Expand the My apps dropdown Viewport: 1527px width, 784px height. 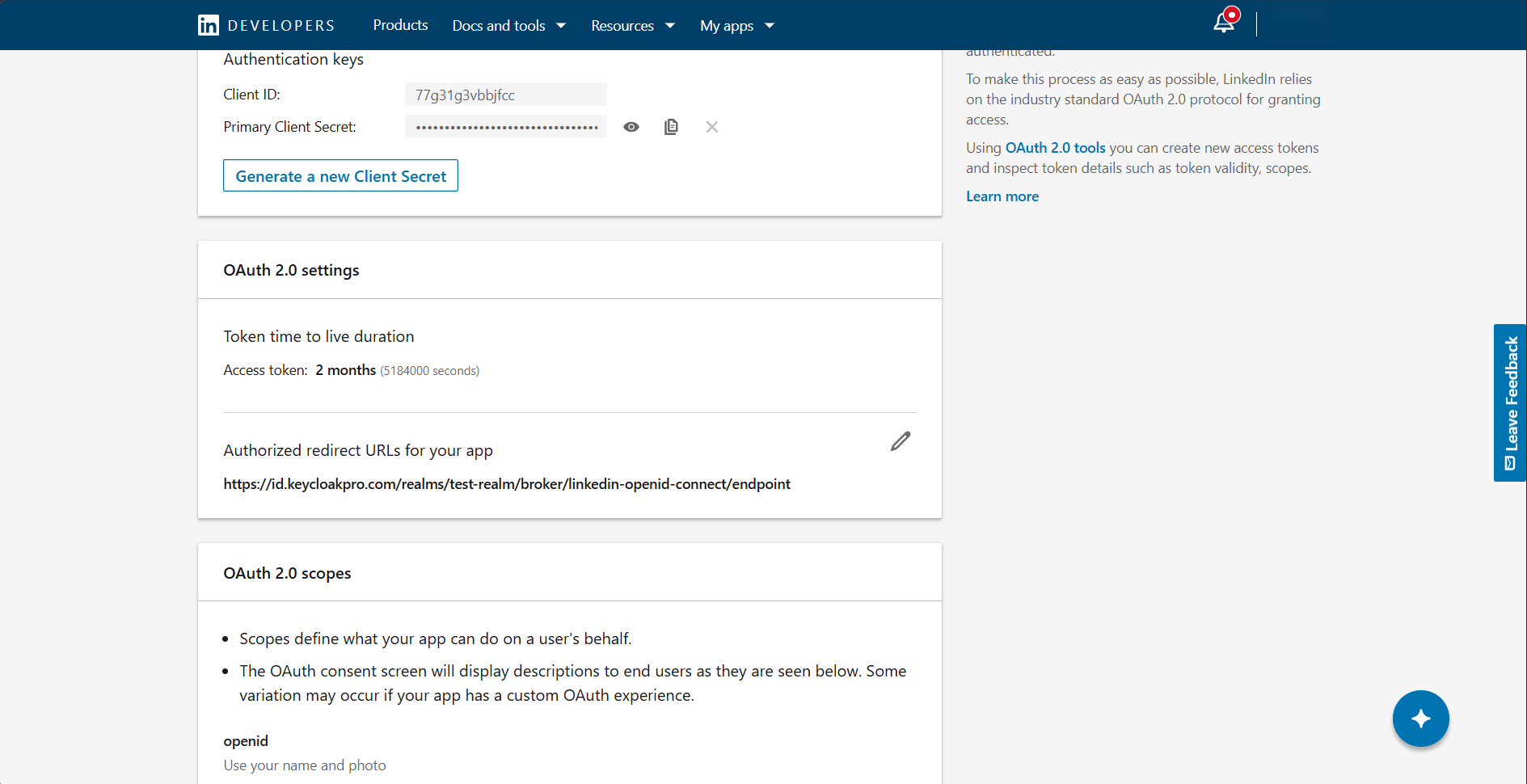coord(737,26)
